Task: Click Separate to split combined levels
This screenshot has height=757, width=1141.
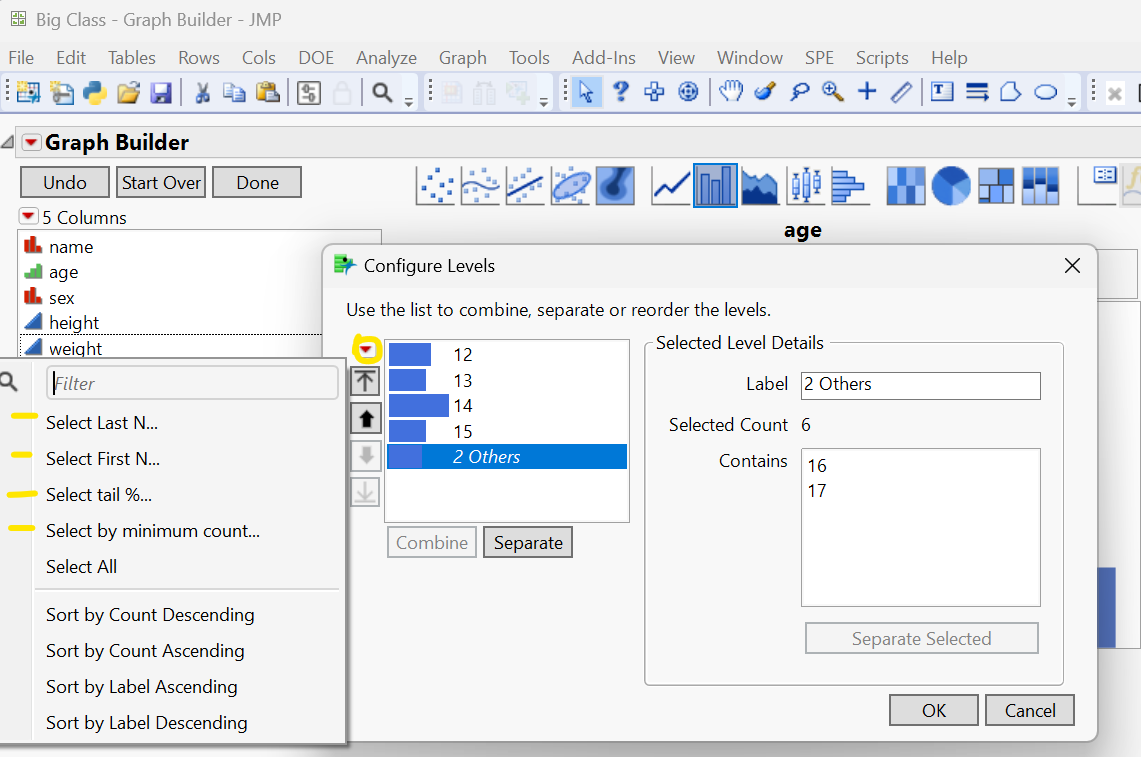Action: point(527,541)
